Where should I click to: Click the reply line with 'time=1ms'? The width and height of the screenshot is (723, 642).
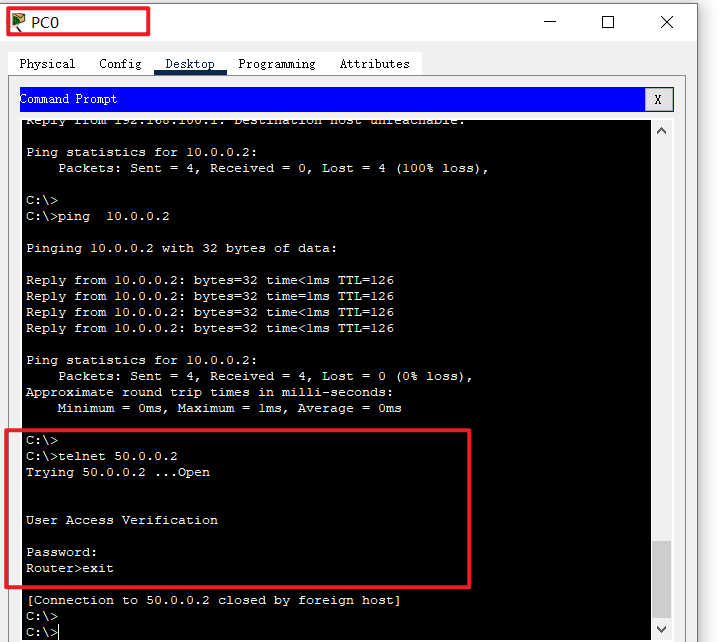(x=210, y=296)
